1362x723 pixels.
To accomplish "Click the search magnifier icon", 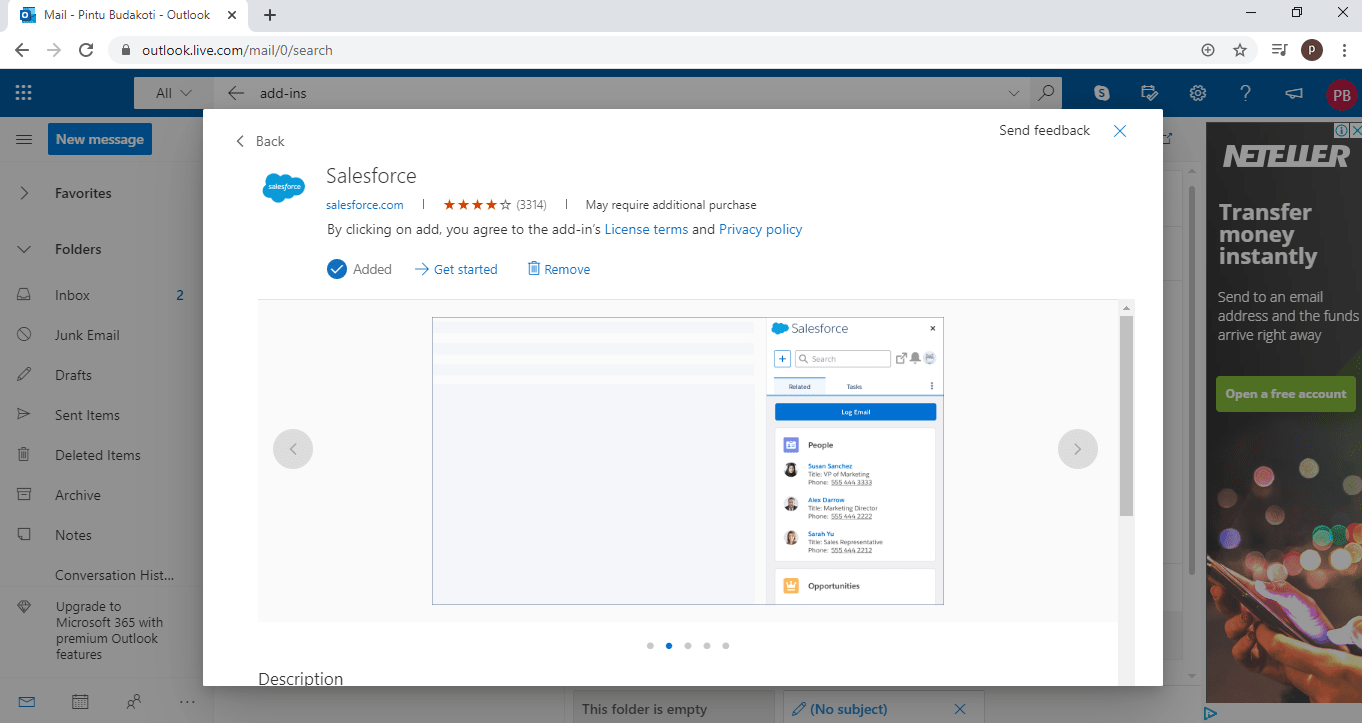I will click(1046, 93).
